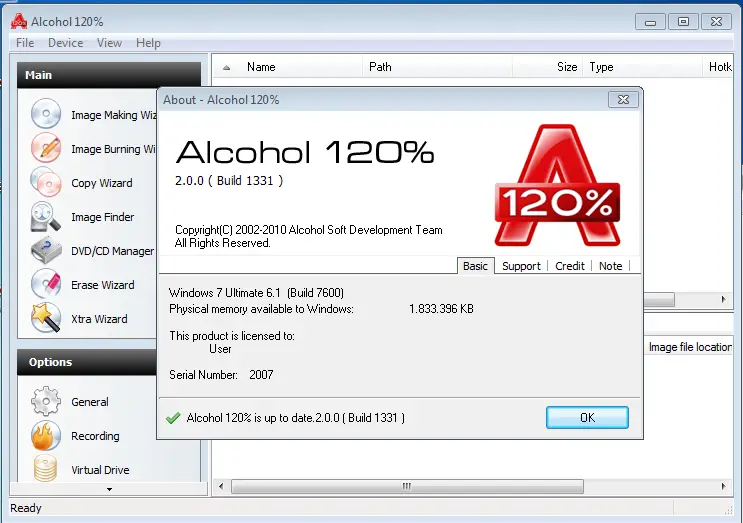Maximize the Alcohol 120% main window
Screen dimensions: 743x523
tap(683, 22)
